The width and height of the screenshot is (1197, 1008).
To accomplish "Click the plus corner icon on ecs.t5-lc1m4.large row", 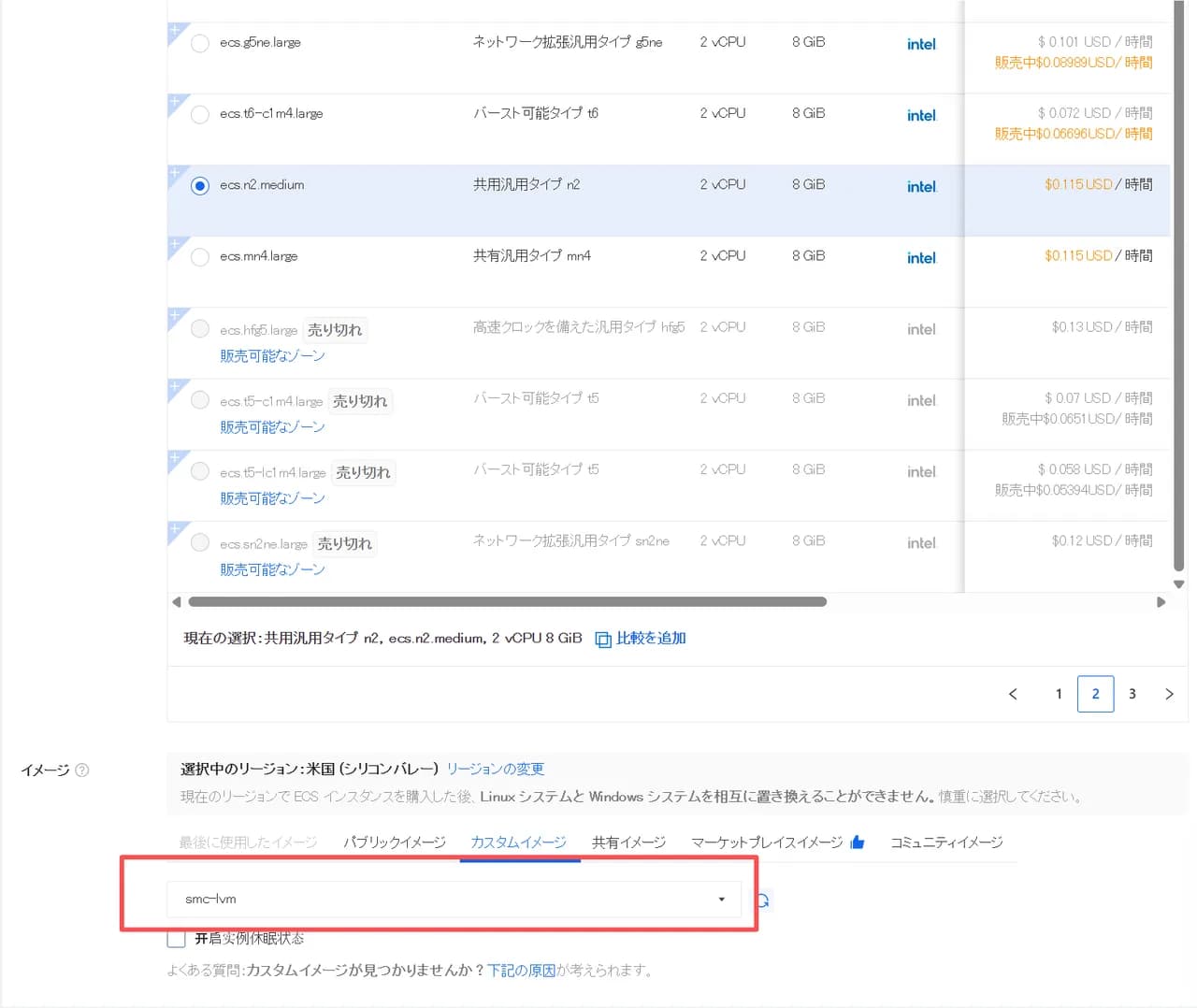I will click(175, 458).
